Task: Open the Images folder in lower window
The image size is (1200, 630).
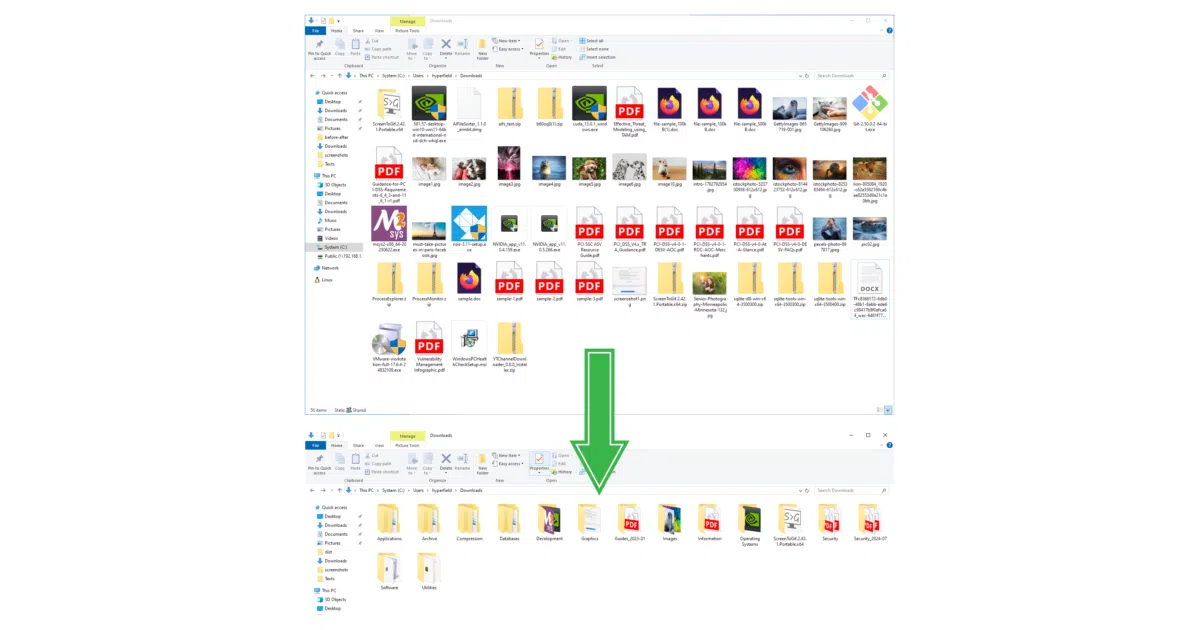Action: (670, 523)
